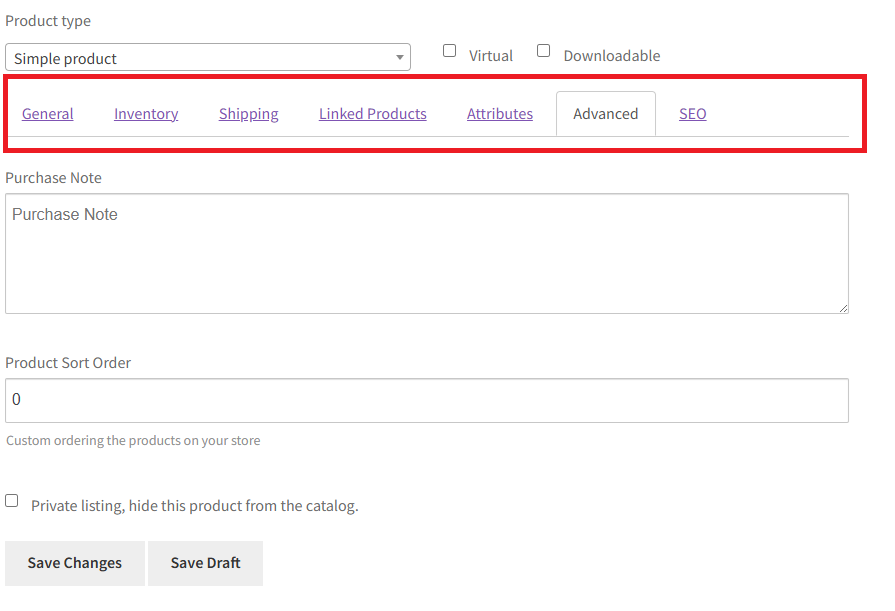Click the Downloadable label text
The image size is (895, 611).
click(612, 56)
